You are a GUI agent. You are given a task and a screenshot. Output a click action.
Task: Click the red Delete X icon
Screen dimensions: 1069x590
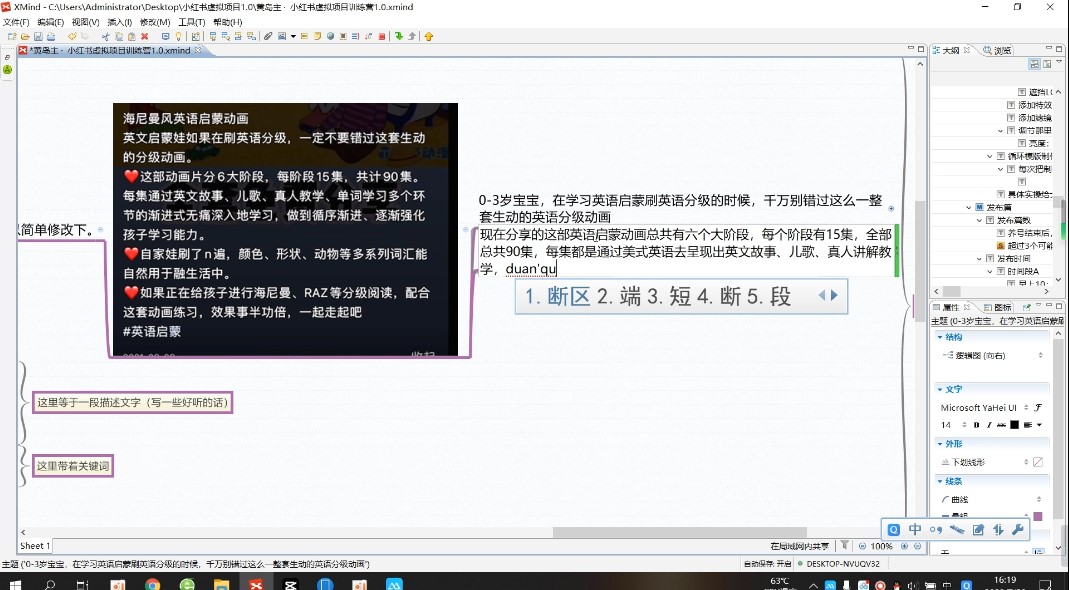tap(145, 37)
